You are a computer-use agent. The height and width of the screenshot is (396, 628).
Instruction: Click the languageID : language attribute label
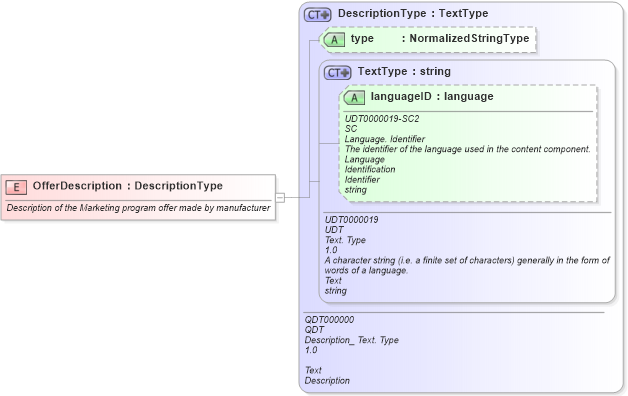[432, 96]
